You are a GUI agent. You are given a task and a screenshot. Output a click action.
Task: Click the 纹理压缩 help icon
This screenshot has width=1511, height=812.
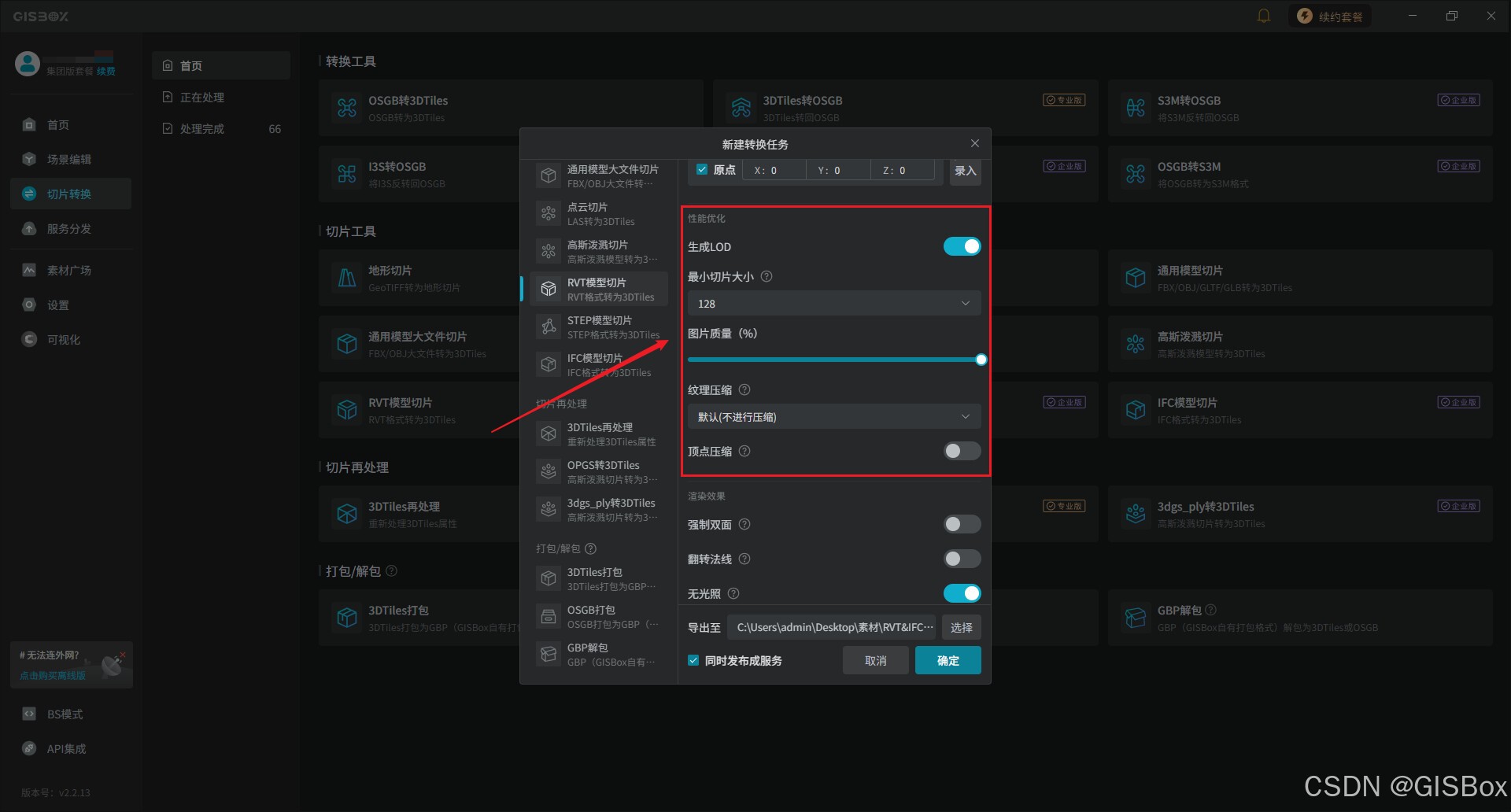click(744, 389)
